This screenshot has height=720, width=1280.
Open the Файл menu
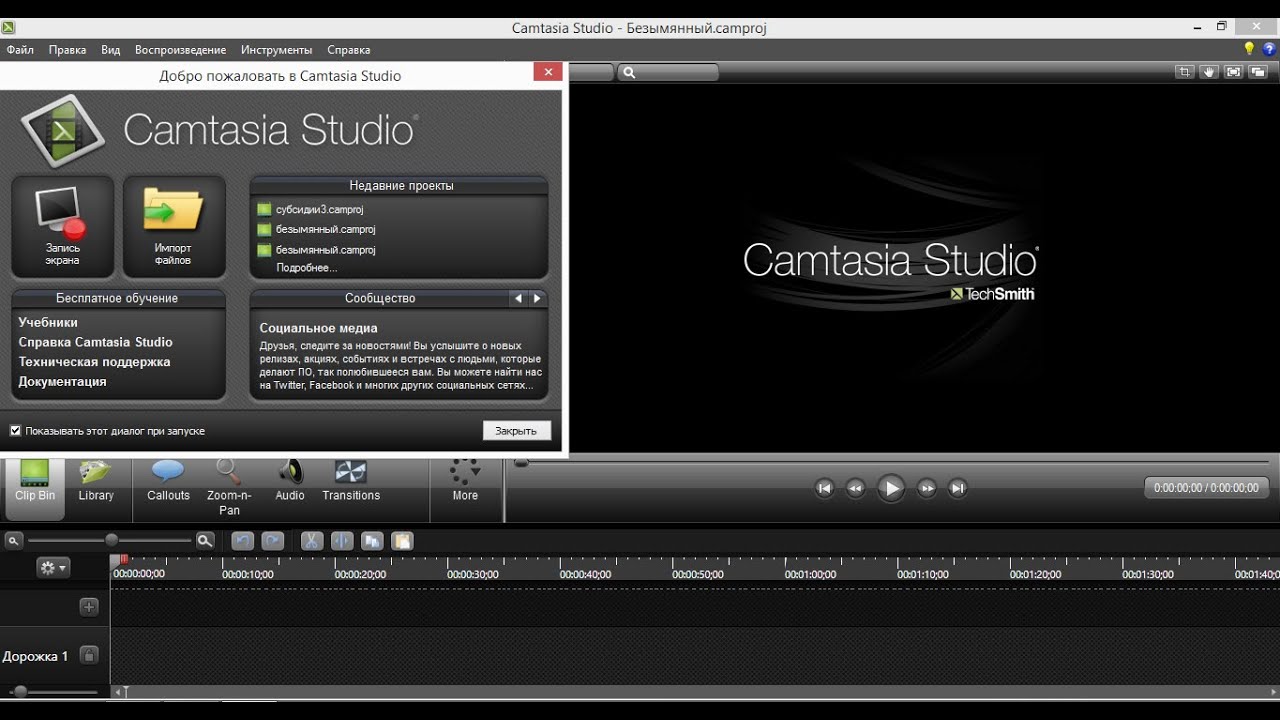click(x=20, y=50)
